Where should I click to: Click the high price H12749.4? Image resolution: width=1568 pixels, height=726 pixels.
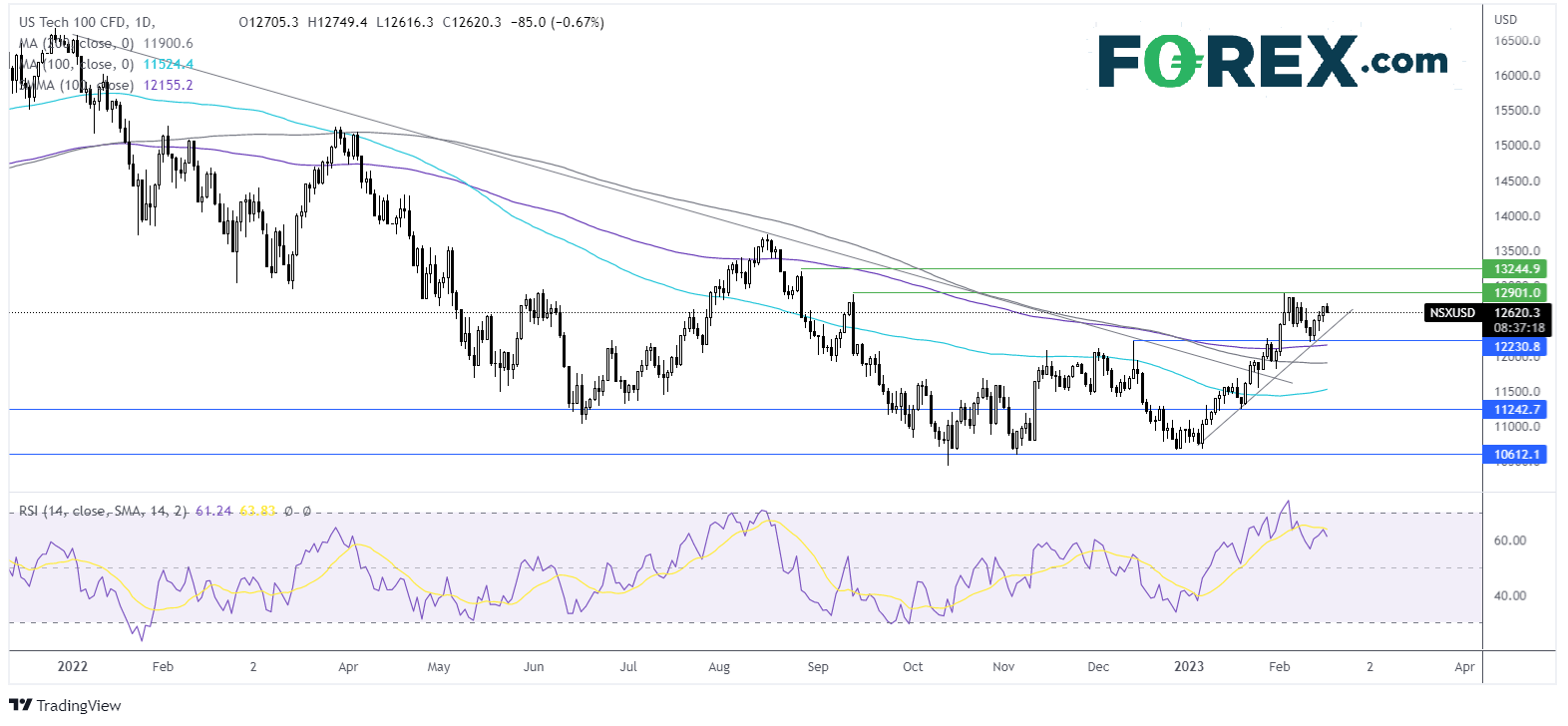coord(338,22)
